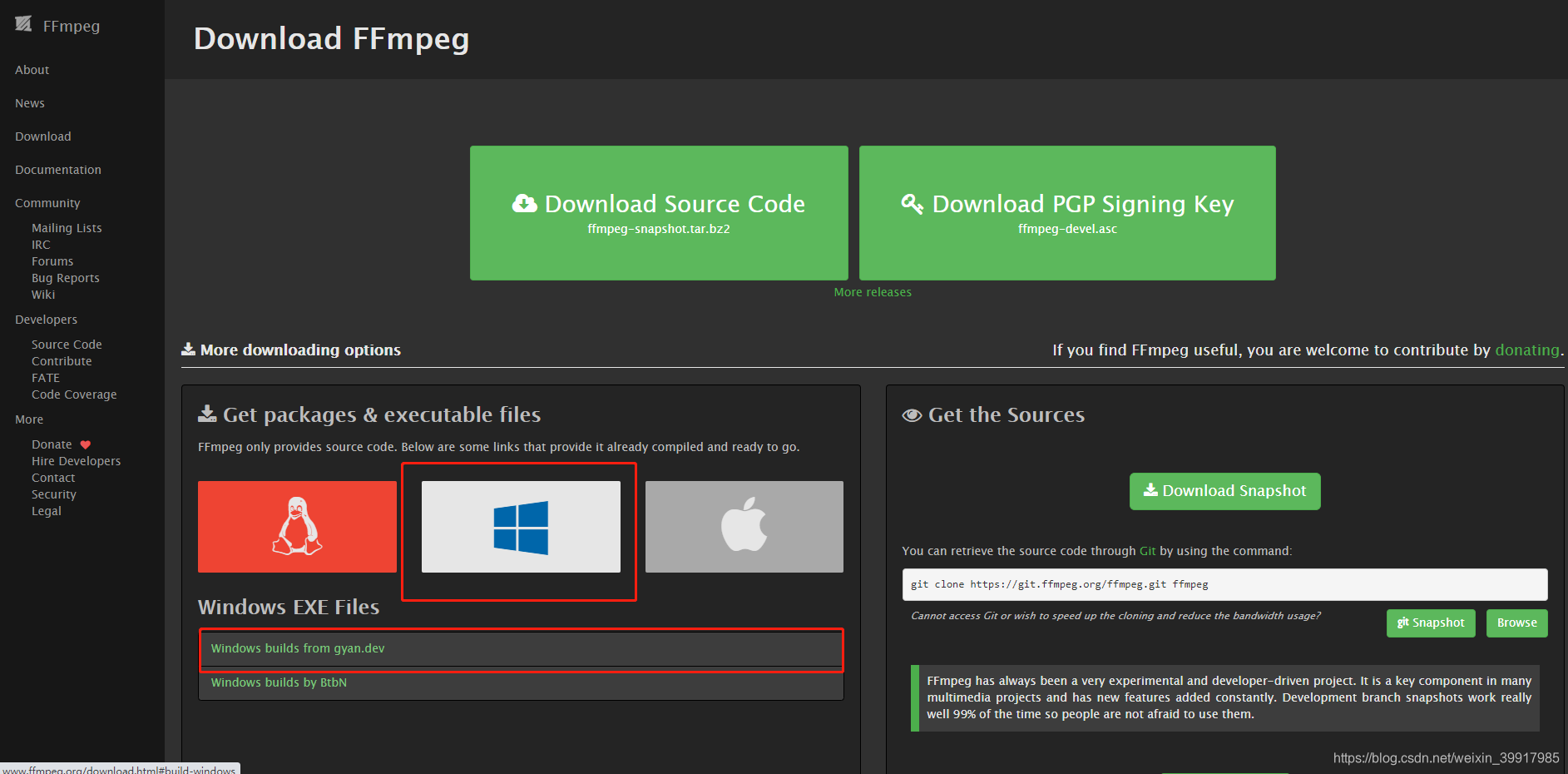
Task: Click the More releases link
Action: (x=872, y=291)
